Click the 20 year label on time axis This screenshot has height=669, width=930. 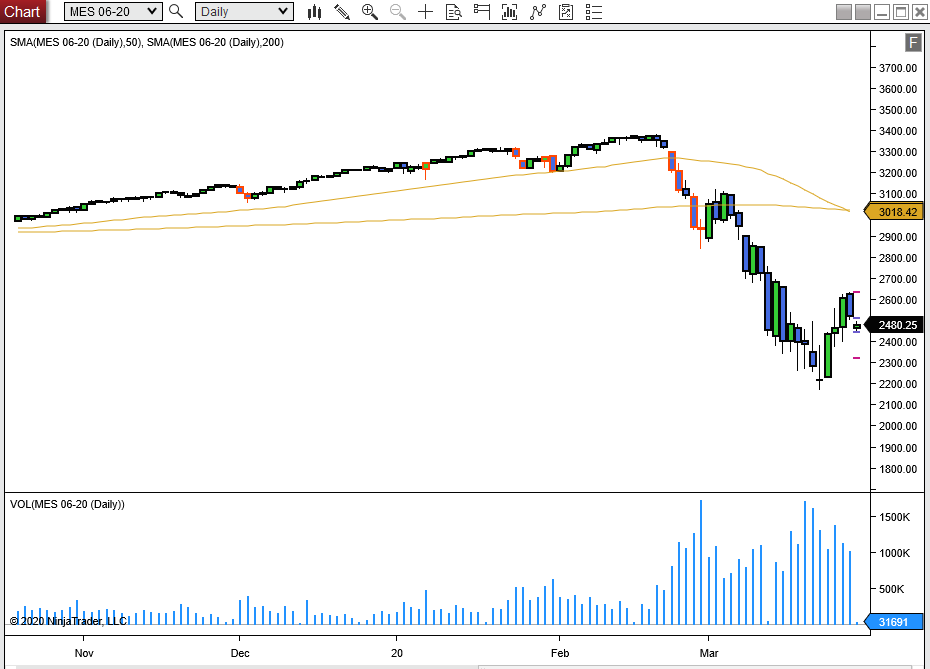pyautogui.click(x=397, y=653)
